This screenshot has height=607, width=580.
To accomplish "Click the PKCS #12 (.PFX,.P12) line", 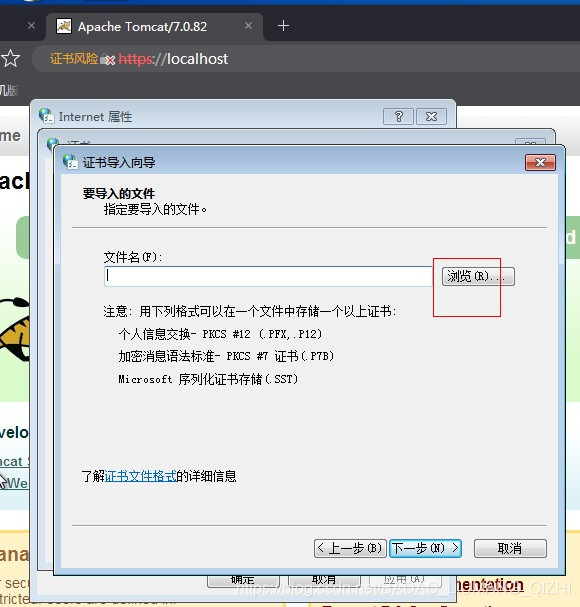I will pos(220,334).
